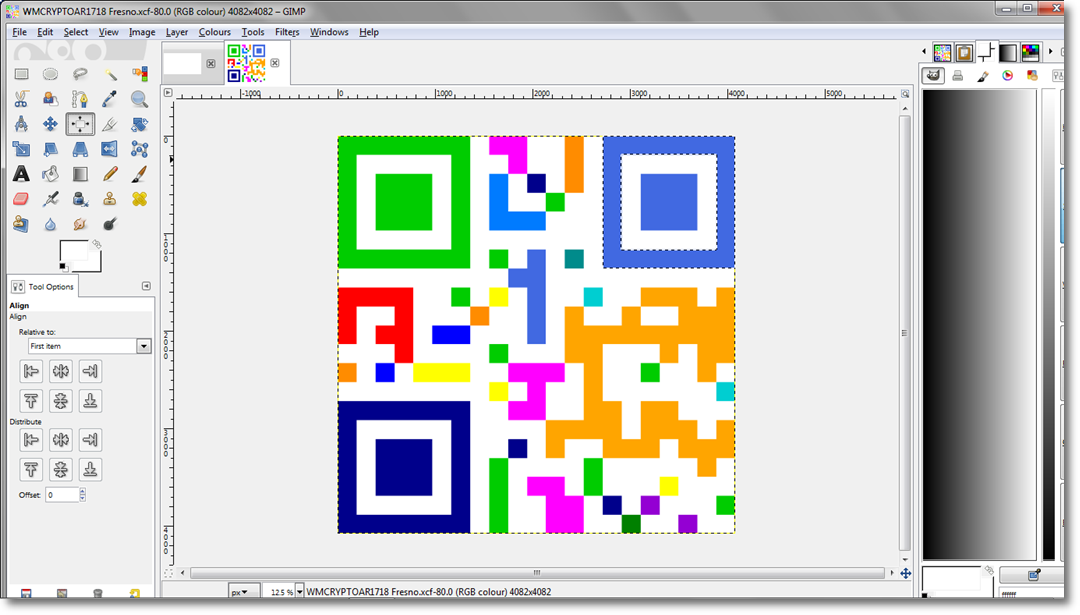1080x615 pixels.
Task: Select the Clone stamp tool
Action: pos(110,199)
